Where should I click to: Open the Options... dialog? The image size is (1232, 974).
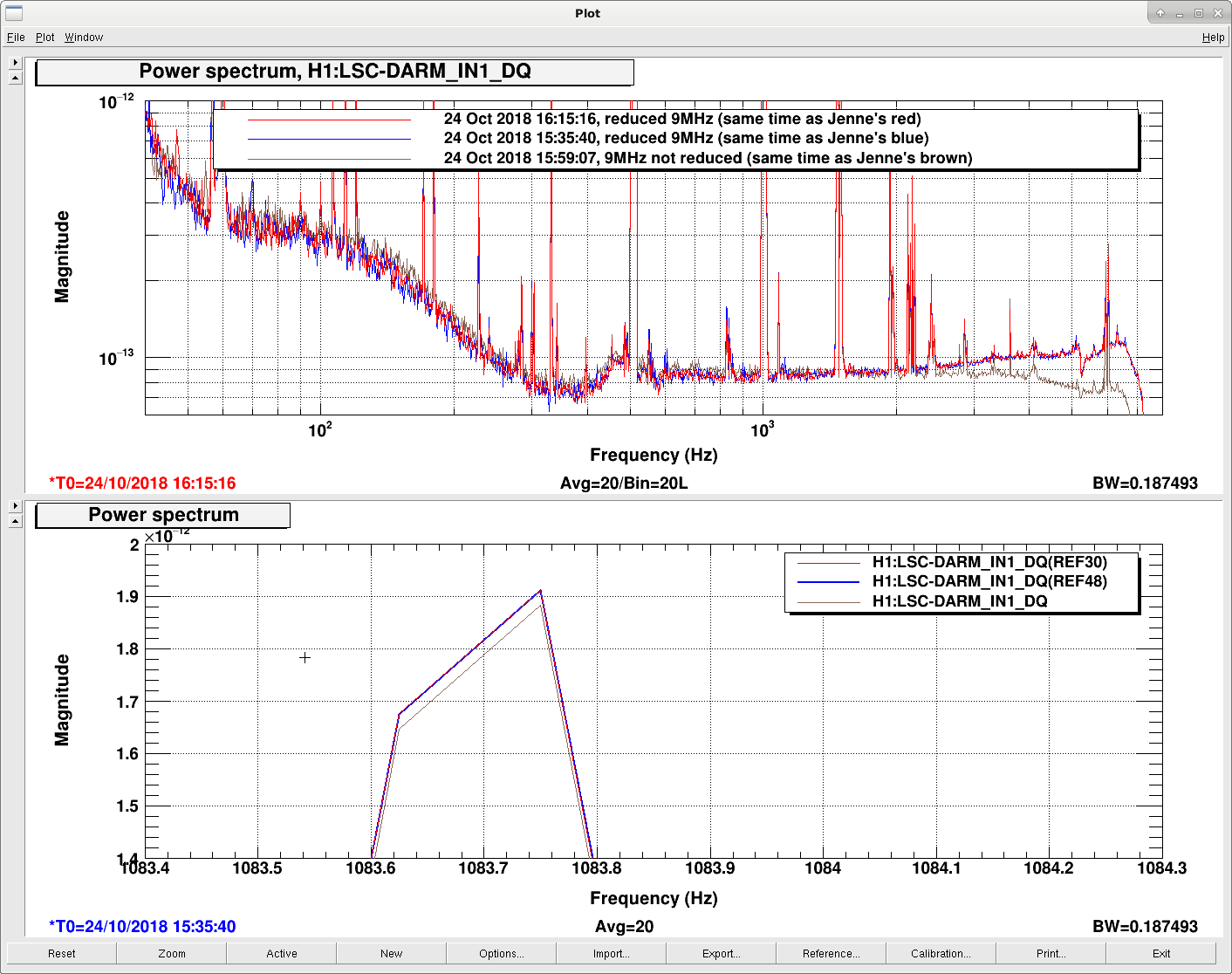pos(502,953)
